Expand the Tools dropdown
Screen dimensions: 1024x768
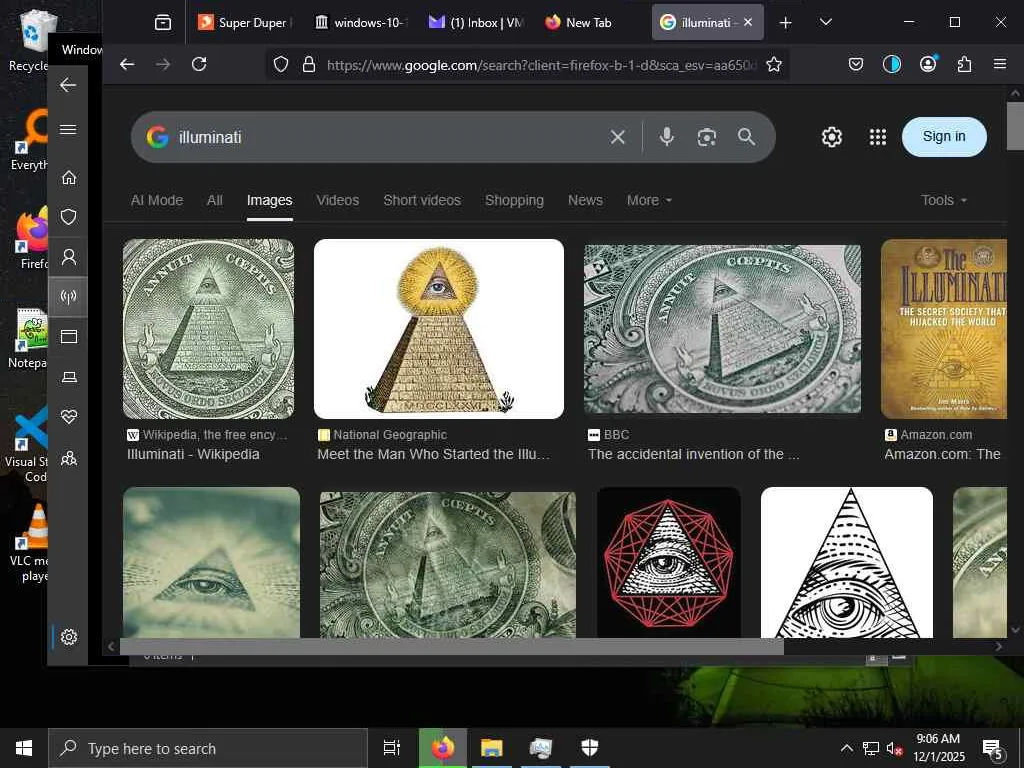click(x=944, y=200)
